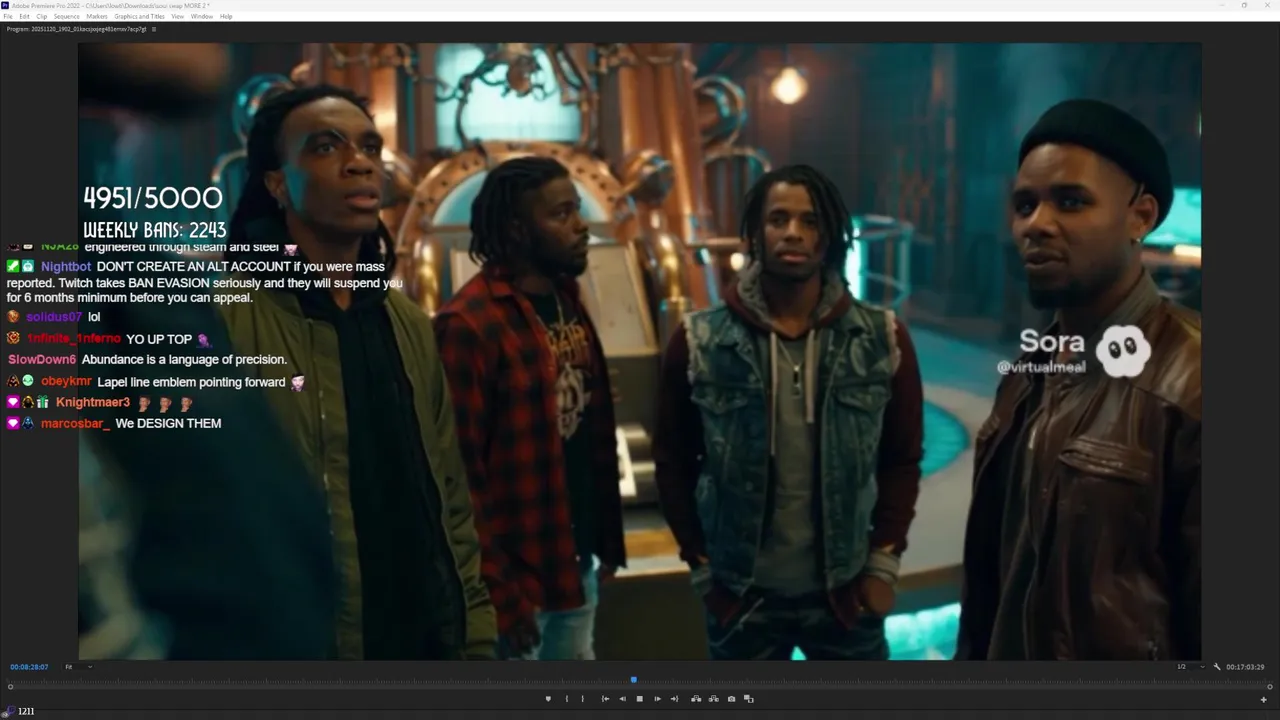Click the Extract button
Screen dimensions: 1280x720
coord(714,699)
